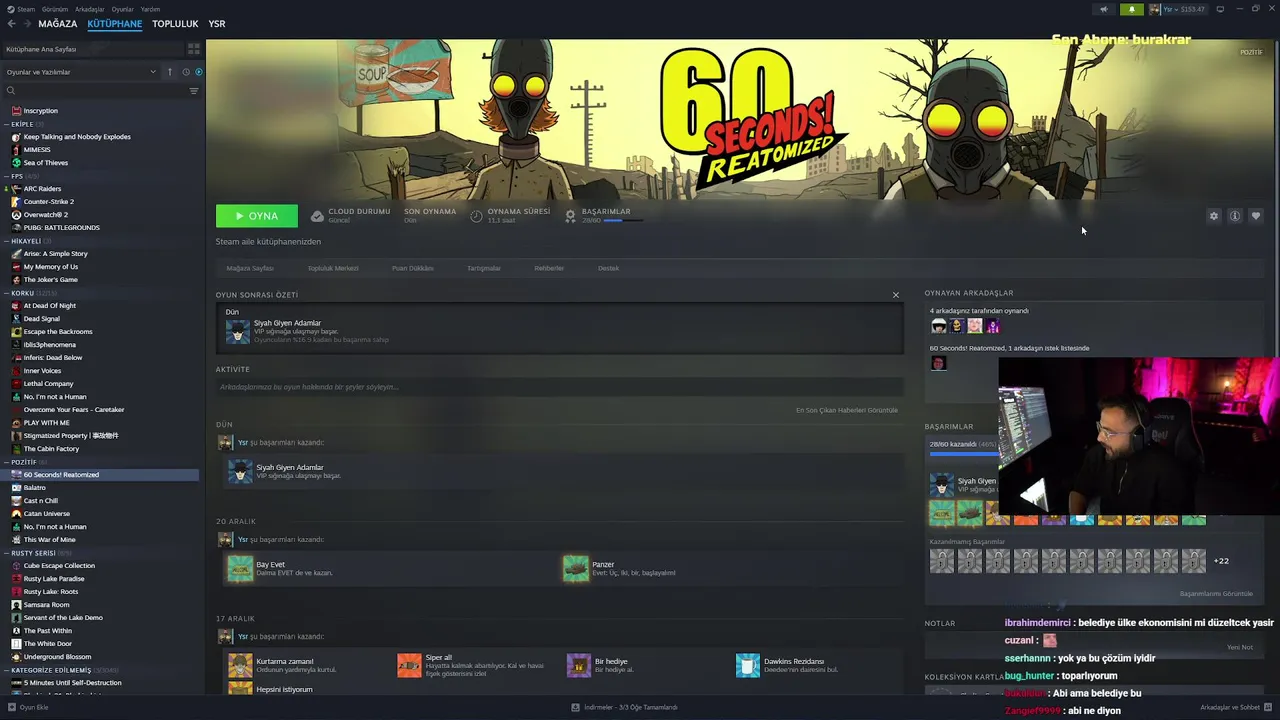Click the Kütüphane Ana Sayfası button
Screen dimensions: 1280x720
tap(91, 49)
